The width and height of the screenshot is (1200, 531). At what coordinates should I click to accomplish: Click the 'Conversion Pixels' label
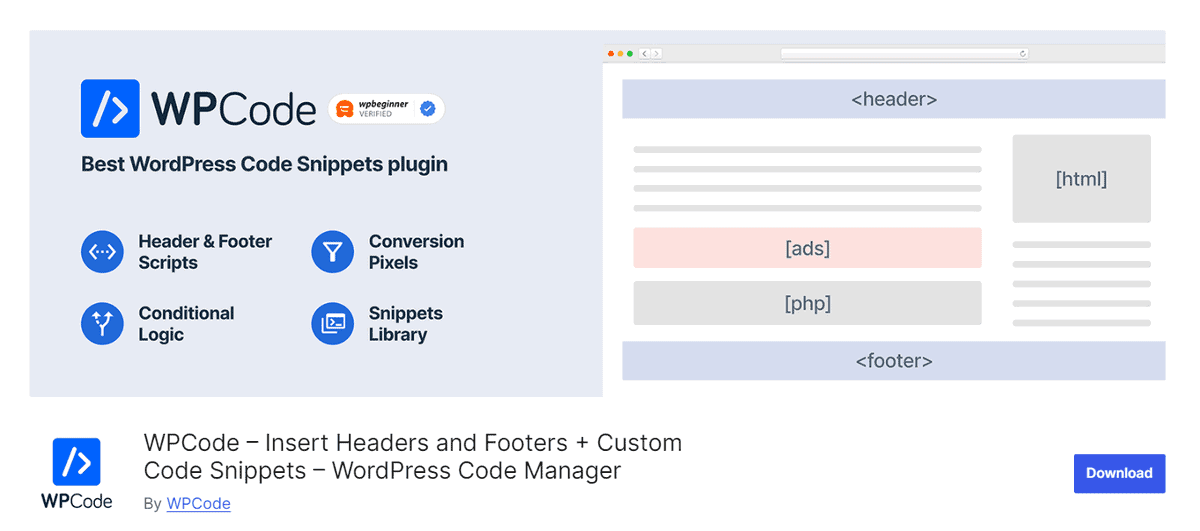[x=416, y=252]
